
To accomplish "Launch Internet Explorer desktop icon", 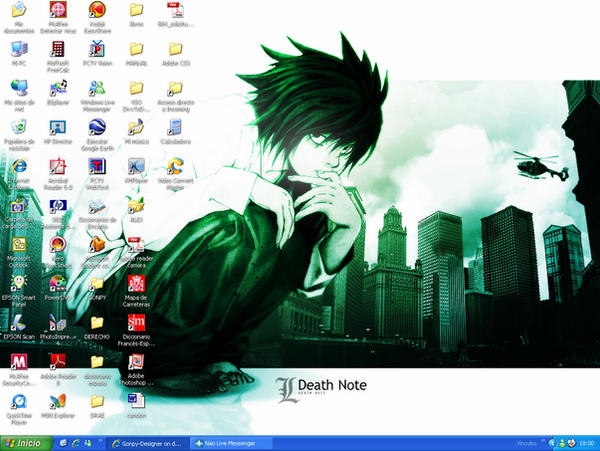I will click(19, 174).
